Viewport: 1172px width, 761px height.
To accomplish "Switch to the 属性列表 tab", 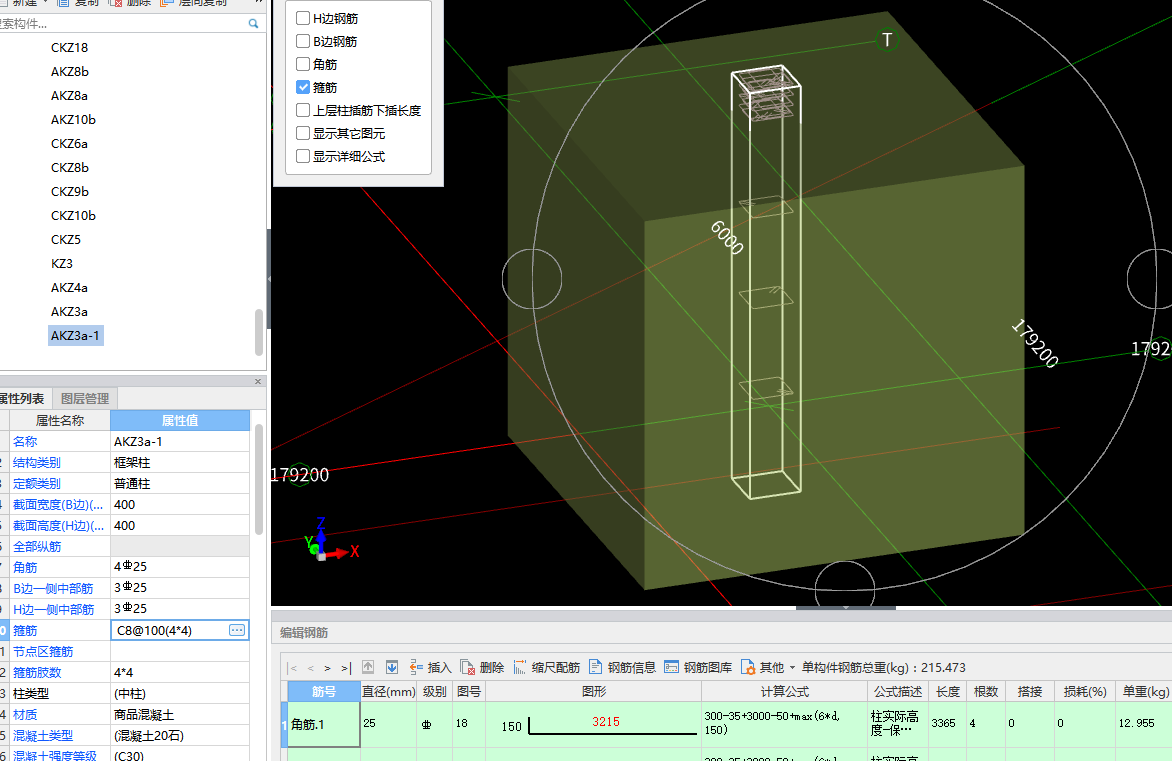I will pos(22,398).
